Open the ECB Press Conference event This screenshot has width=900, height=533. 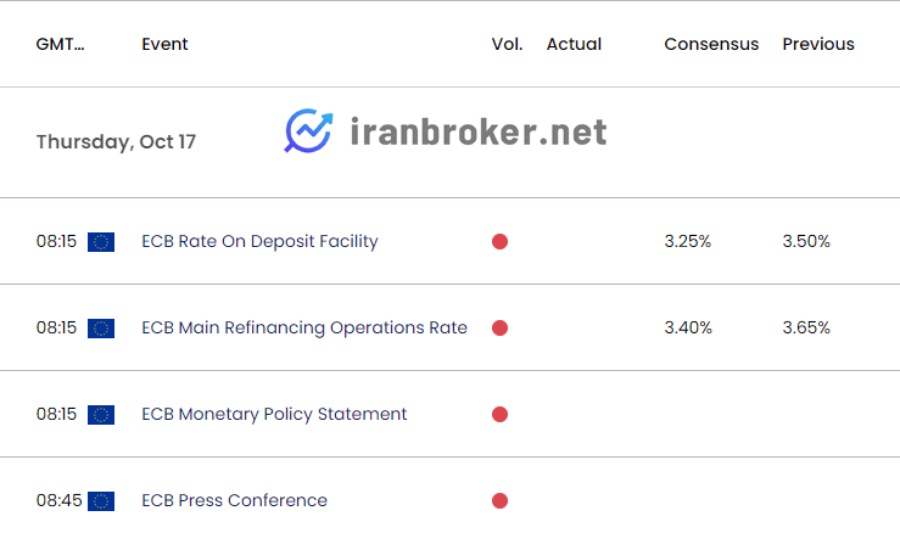click(x=235, y=500)
